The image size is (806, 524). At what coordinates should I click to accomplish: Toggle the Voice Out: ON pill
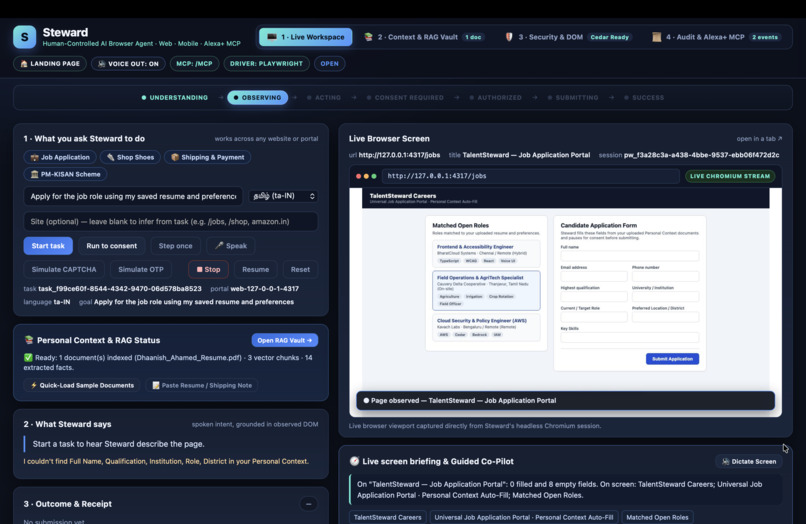click(128, 64)
